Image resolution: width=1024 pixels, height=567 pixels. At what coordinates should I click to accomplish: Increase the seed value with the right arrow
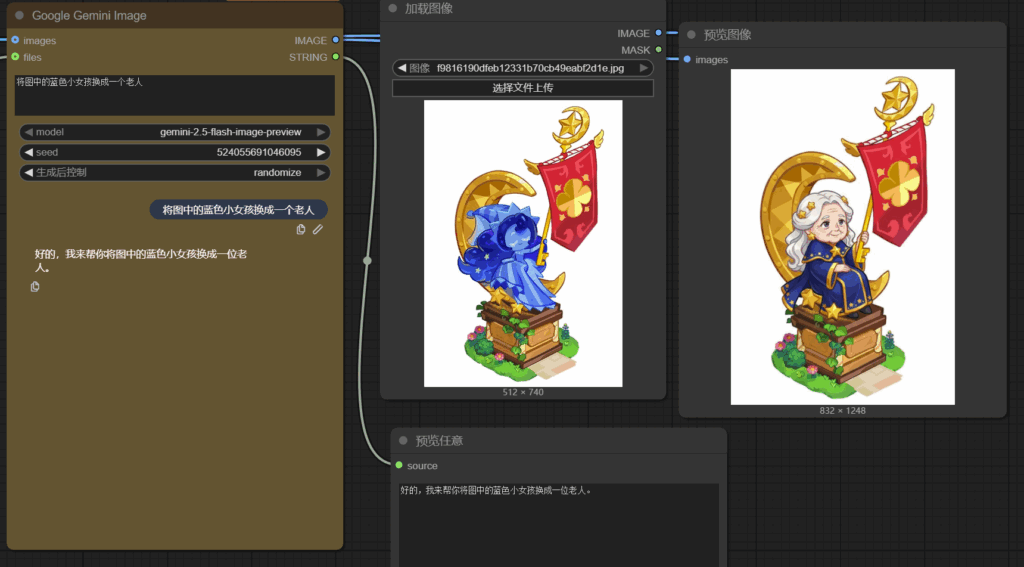pyautogui.click(x=321, y=152)
